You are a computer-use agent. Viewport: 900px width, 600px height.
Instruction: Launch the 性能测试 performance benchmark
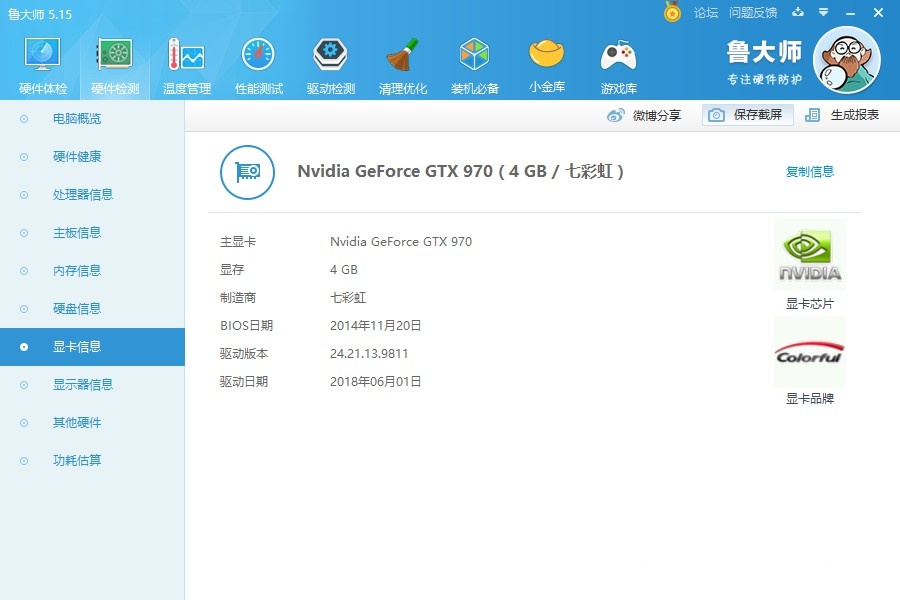[257, 60]
